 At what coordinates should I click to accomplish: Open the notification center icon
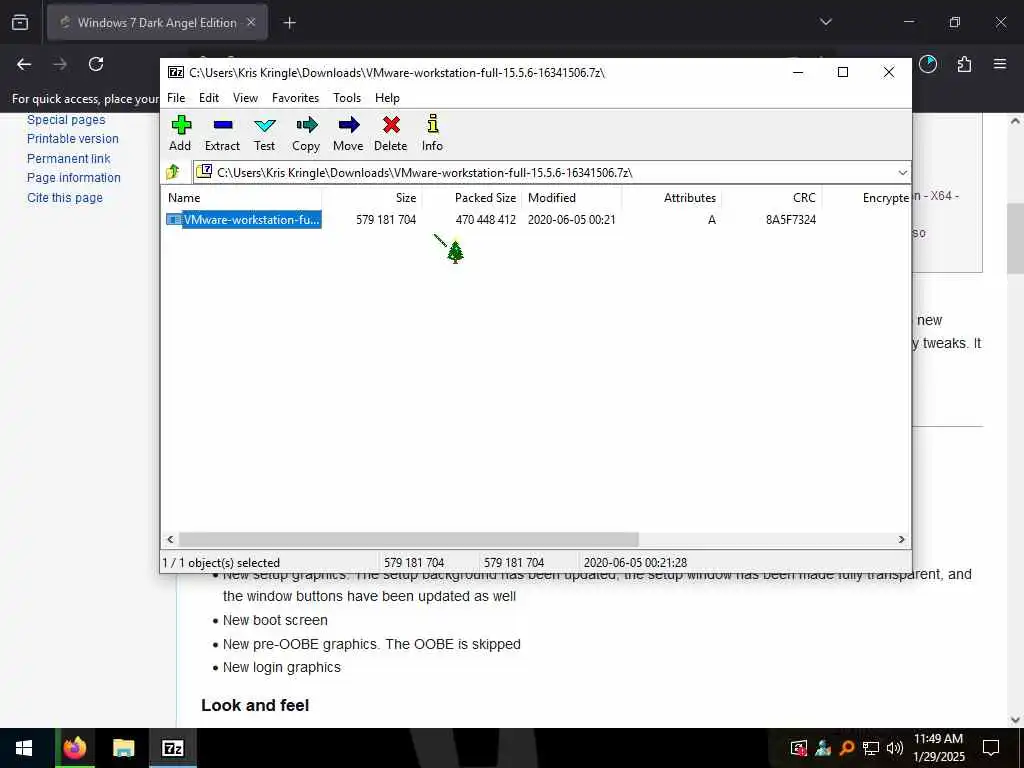(991, 748)
